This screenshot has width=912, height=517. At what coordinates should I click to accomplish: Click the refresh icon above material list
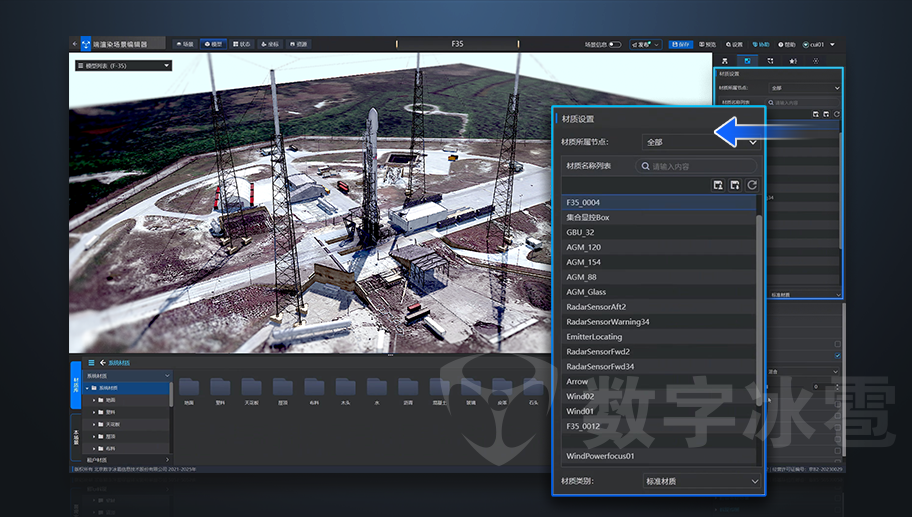point(751,185)
